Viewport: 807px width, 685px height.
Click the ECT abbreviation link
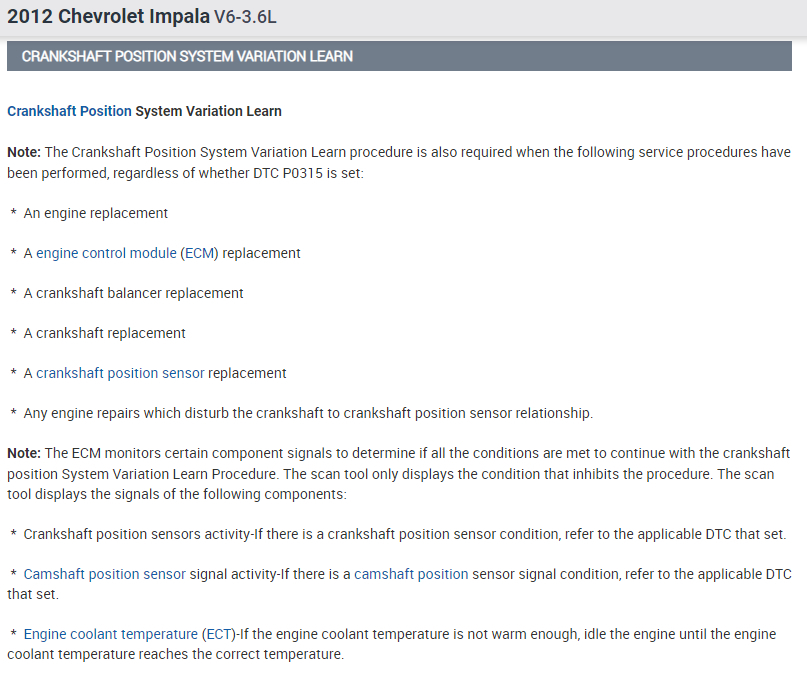(218, 634)
